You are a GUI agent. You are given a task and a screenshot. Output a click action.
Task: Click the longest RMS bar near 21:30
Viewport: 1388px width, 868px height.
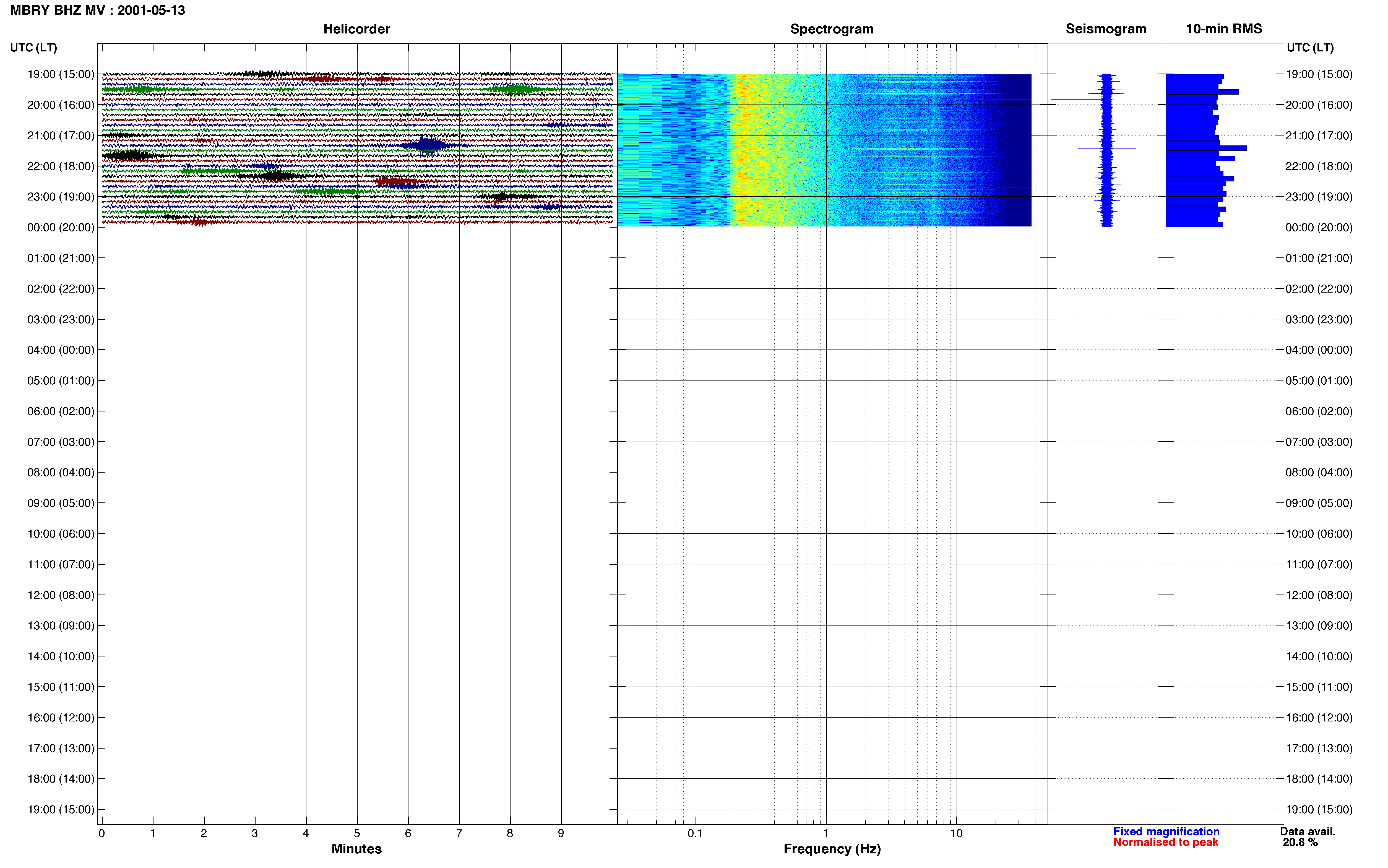1206,148
